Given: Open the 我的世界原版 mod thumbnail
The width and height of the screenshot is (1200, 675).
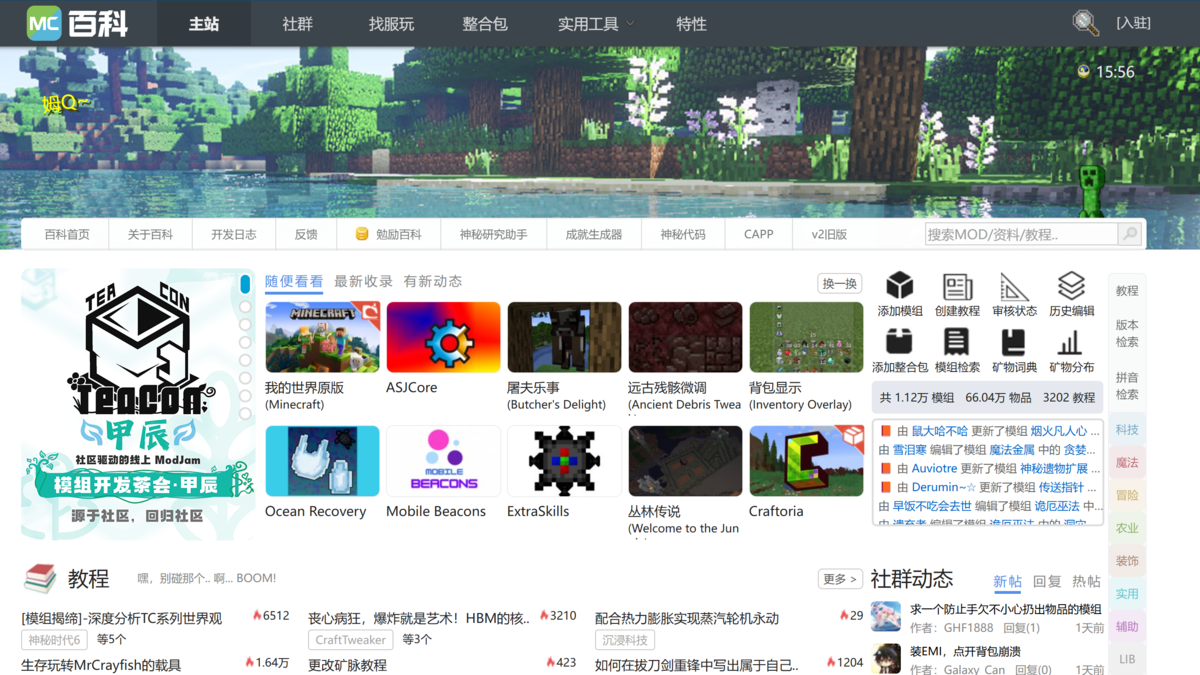Looking at the screenshot, I should [x=322, y=337].
